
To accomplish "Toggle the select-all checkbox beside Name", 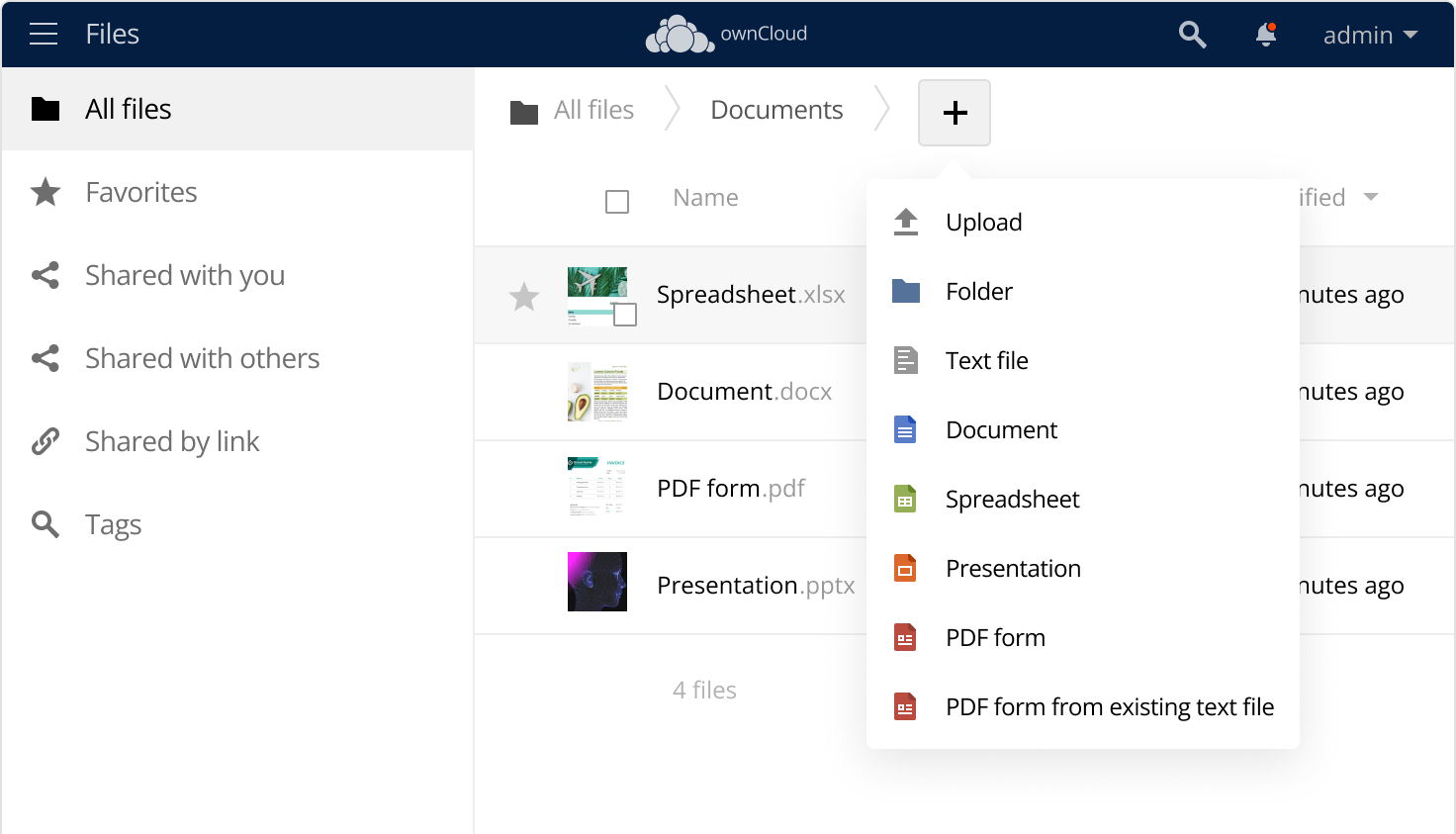I will [x=617, y=202].
